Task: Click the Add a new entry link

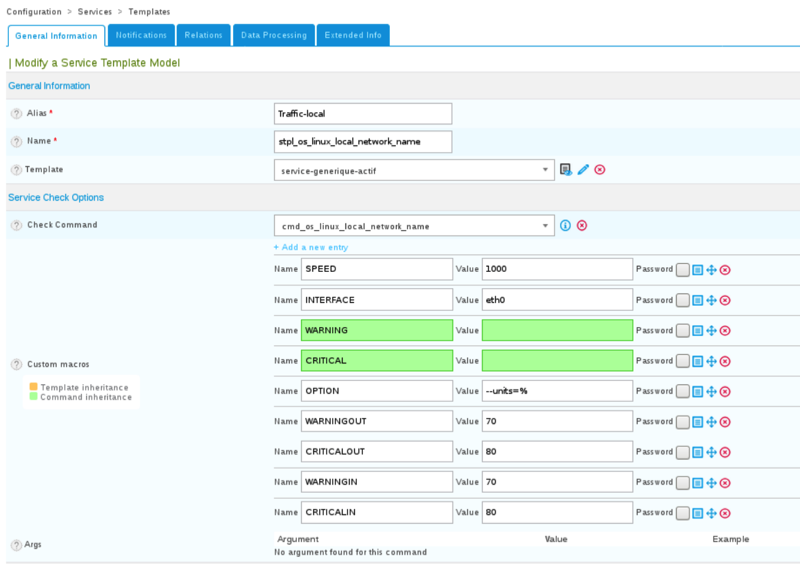Action: pyautogui.click(x=311, y=247)
